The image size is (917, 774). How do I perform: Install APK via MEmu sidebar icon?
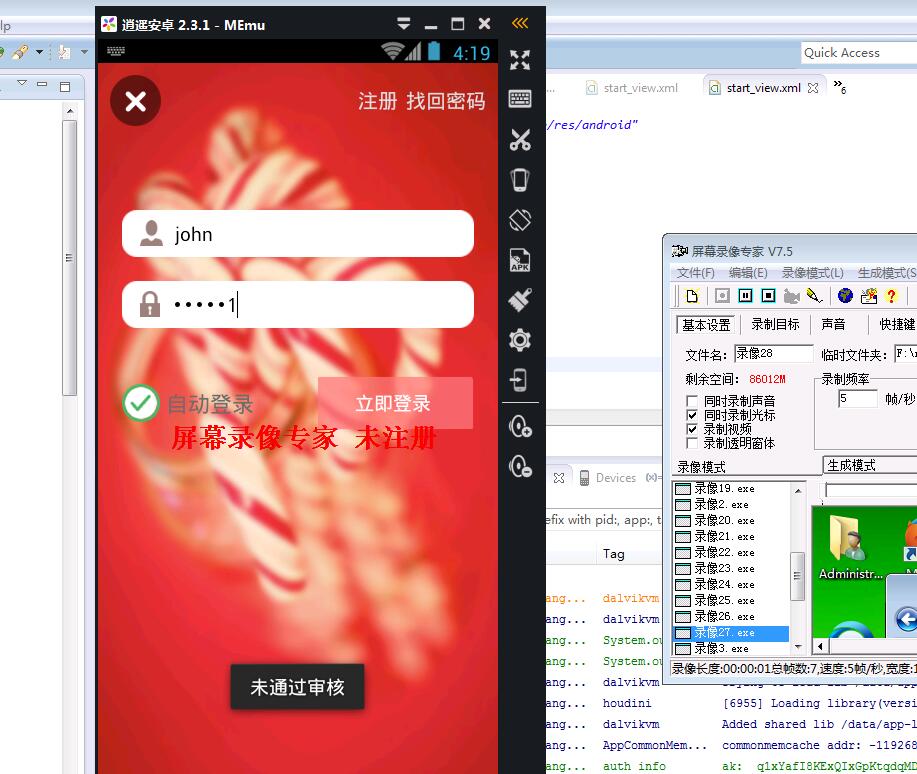pos(520,260)
